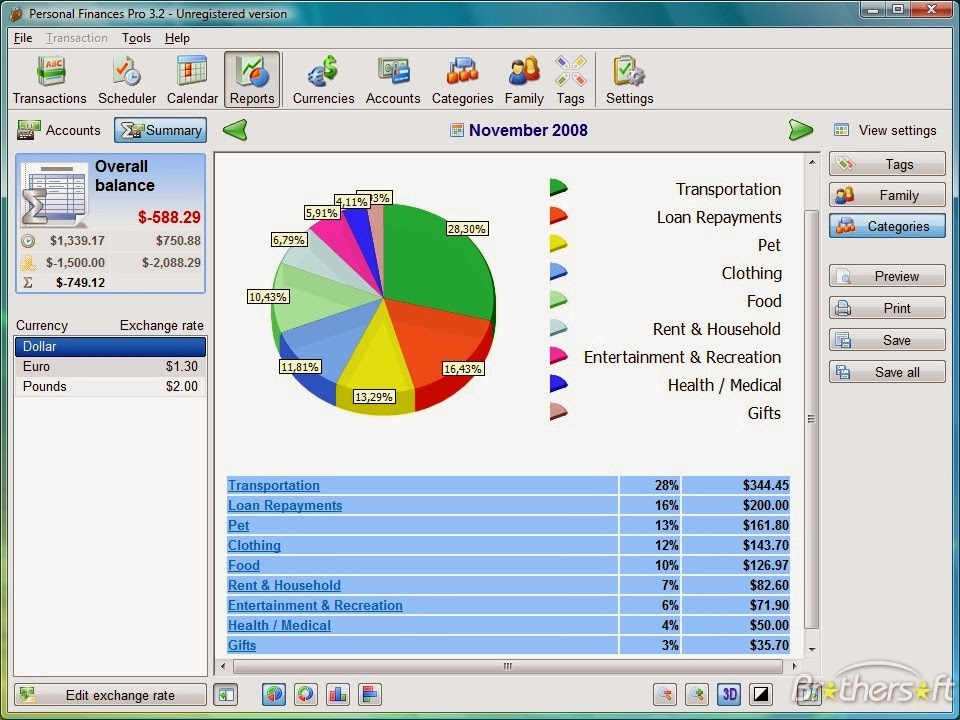Open the Tools menu

point(136,38)
